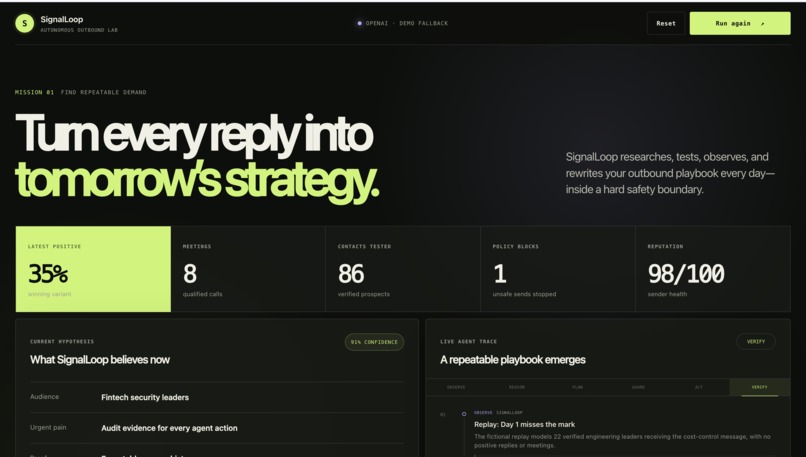The image size is (806, 457).
Task: Click the MISSION 01 label
Action: [x=34, y=93]
